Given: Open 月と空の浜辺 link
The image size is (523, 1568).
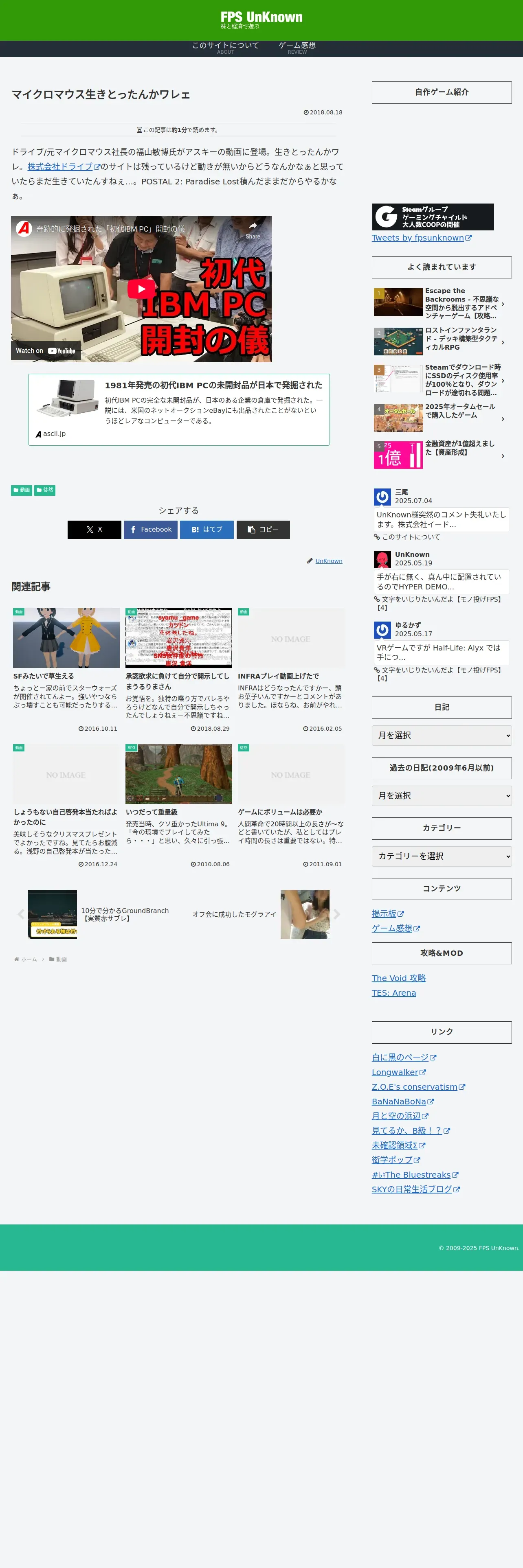Looking at the screenshot, I should (x=400, y=1116).
